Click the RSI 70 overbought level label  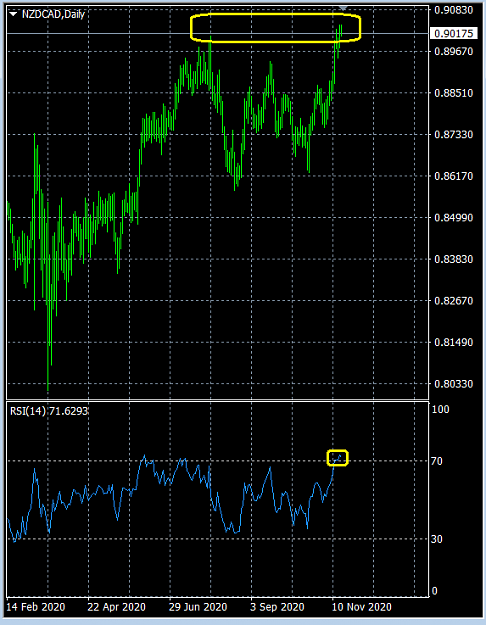point(437,461)
